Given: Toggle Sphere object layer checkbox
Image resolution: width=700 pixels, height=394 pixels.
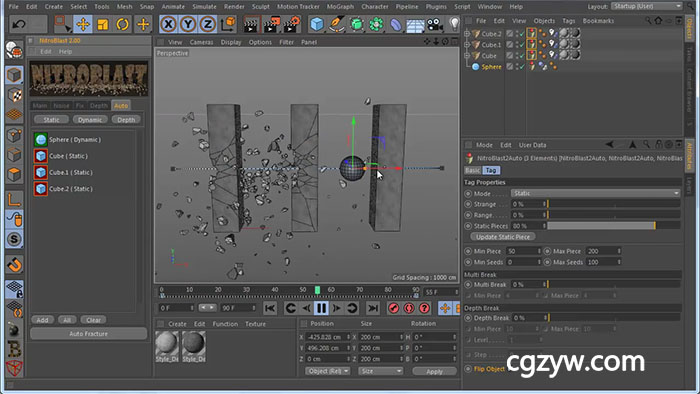Looking at the screenshot, I should point(509,66).
